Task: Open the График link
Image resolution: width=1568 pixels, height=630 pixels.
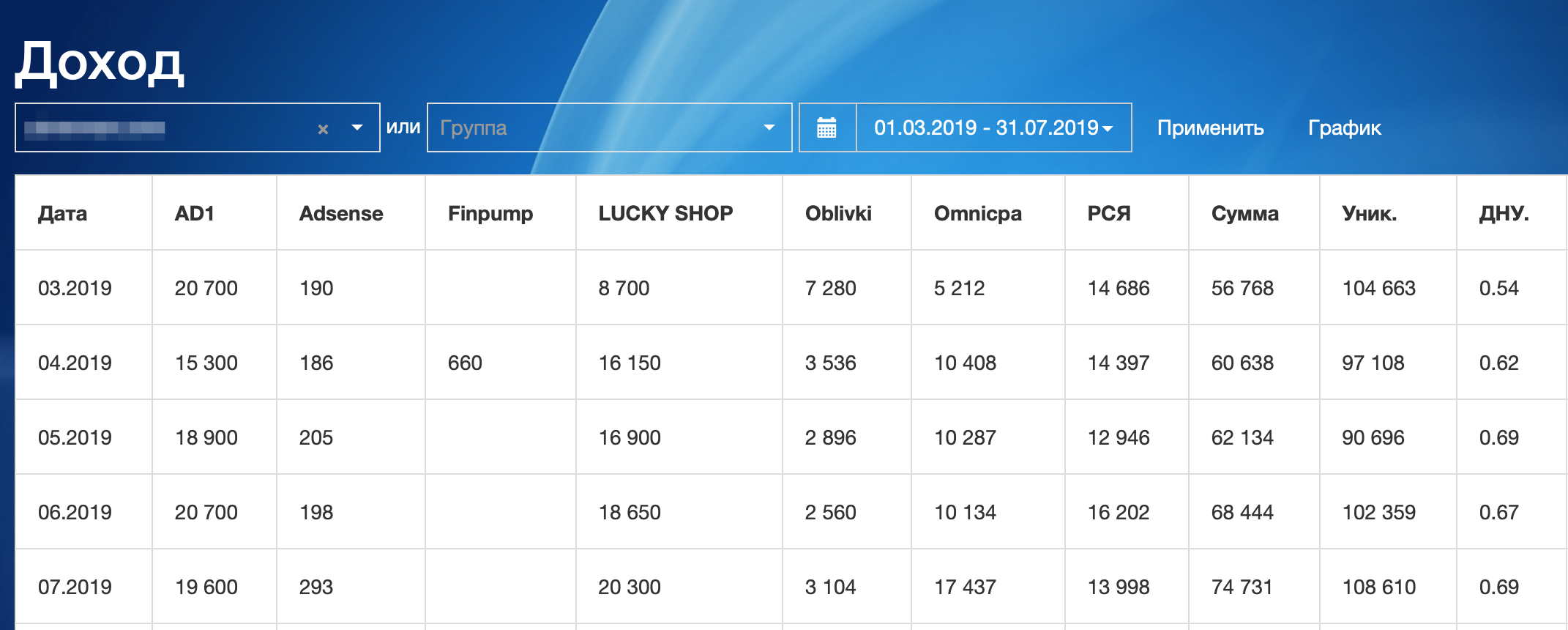Action: point(1344,127)
